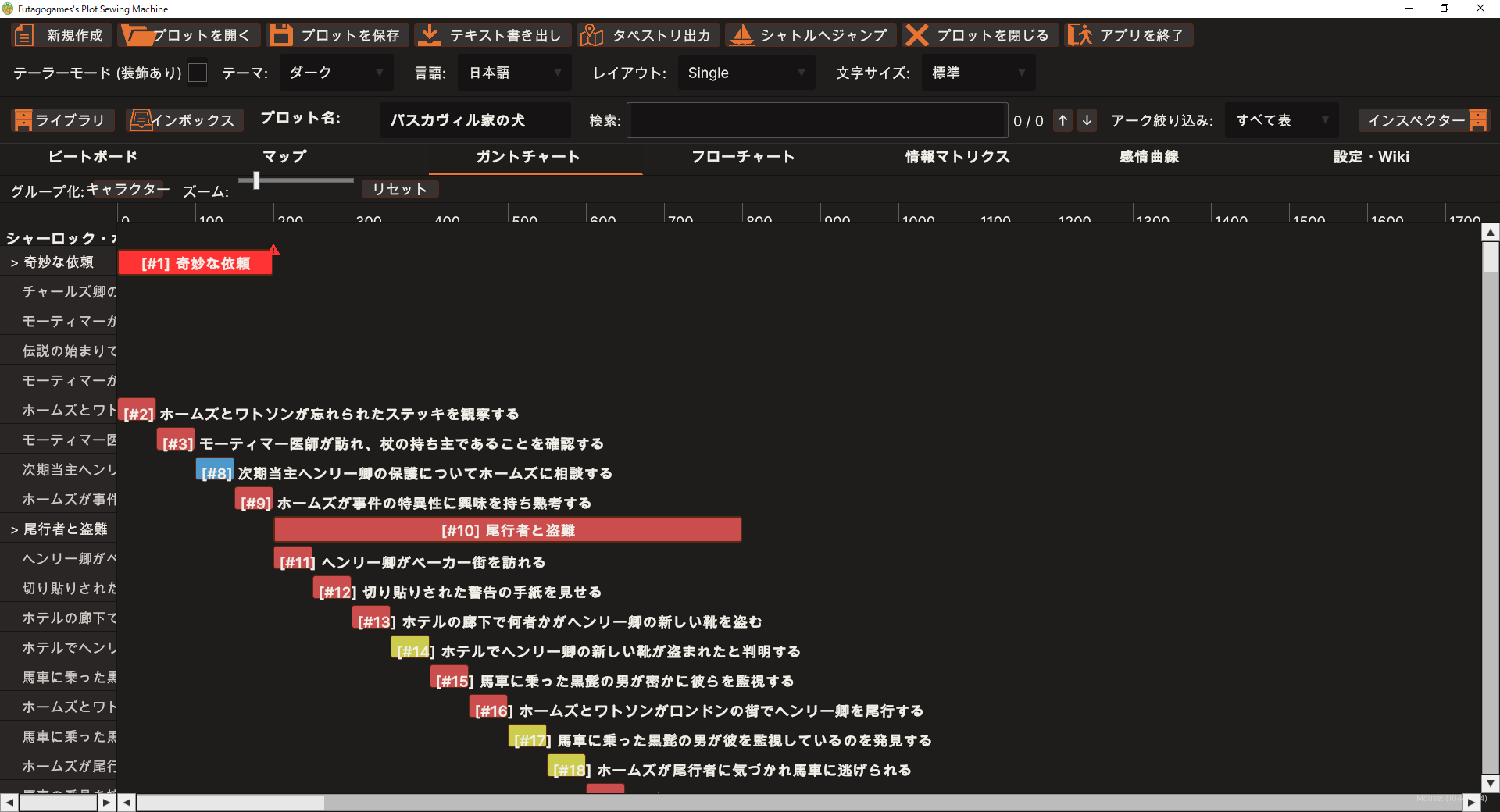Click the tapestry output map icon
The image size is (1500, 812).
point(591,35)
